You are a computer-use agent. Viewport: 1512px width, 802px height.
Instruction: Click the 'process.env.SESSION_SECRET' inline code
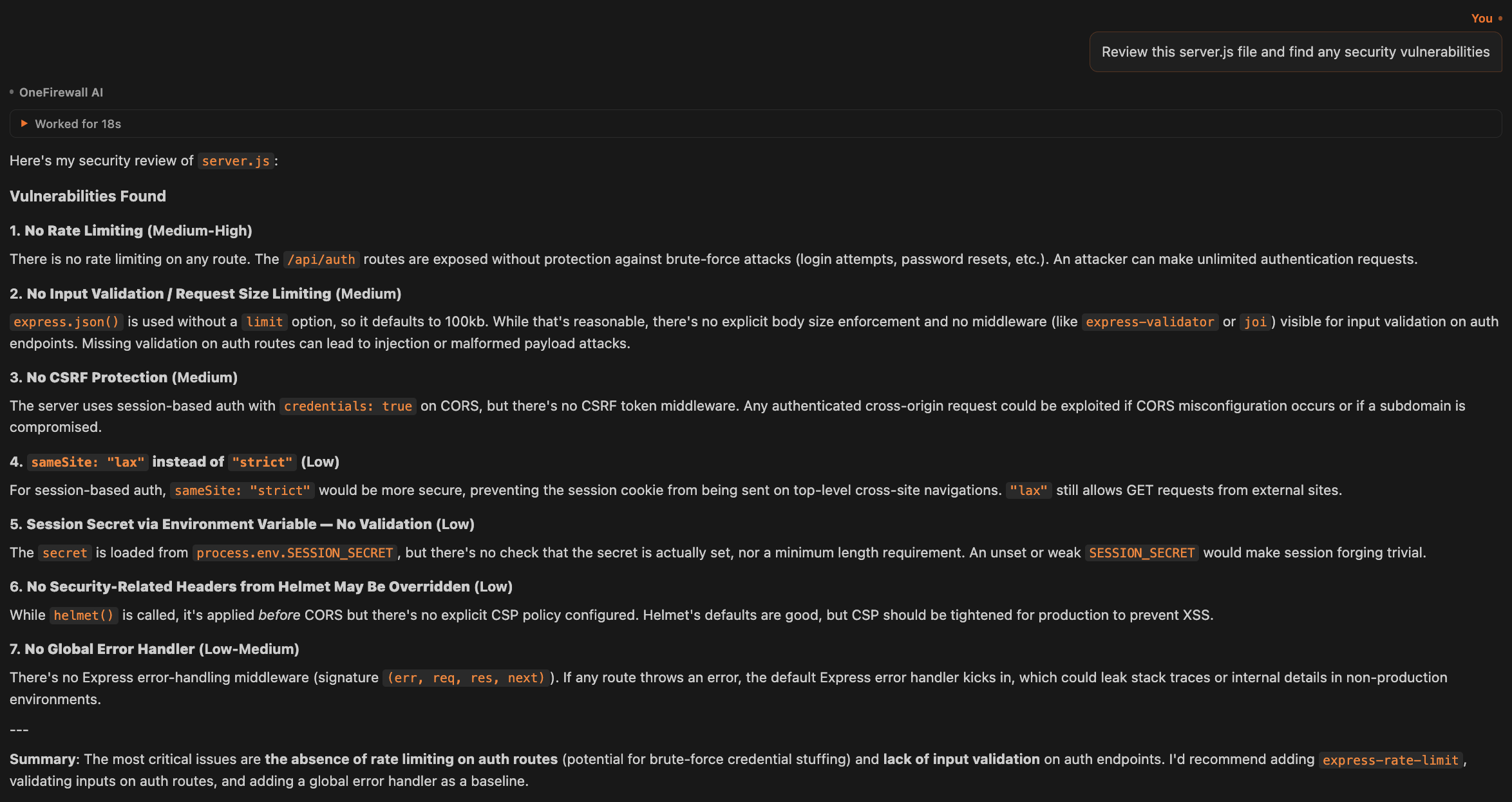tap(295, 553)
